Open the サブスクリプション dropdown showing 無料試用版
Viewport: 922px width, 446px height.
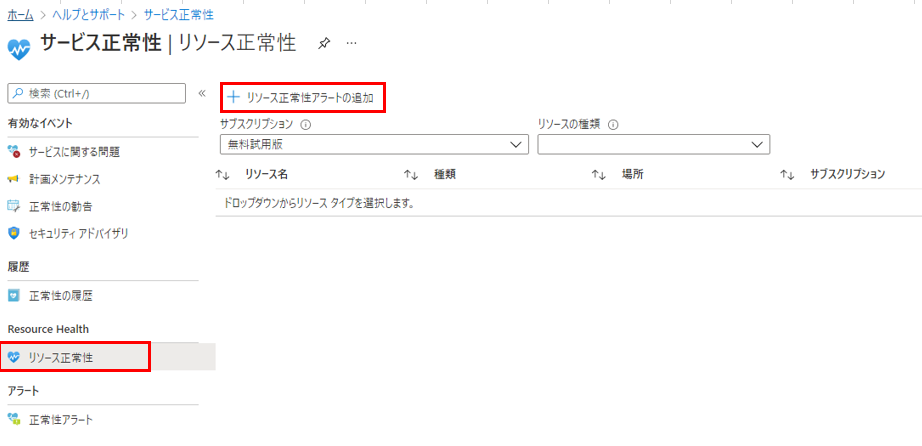(x=375, y=144)
